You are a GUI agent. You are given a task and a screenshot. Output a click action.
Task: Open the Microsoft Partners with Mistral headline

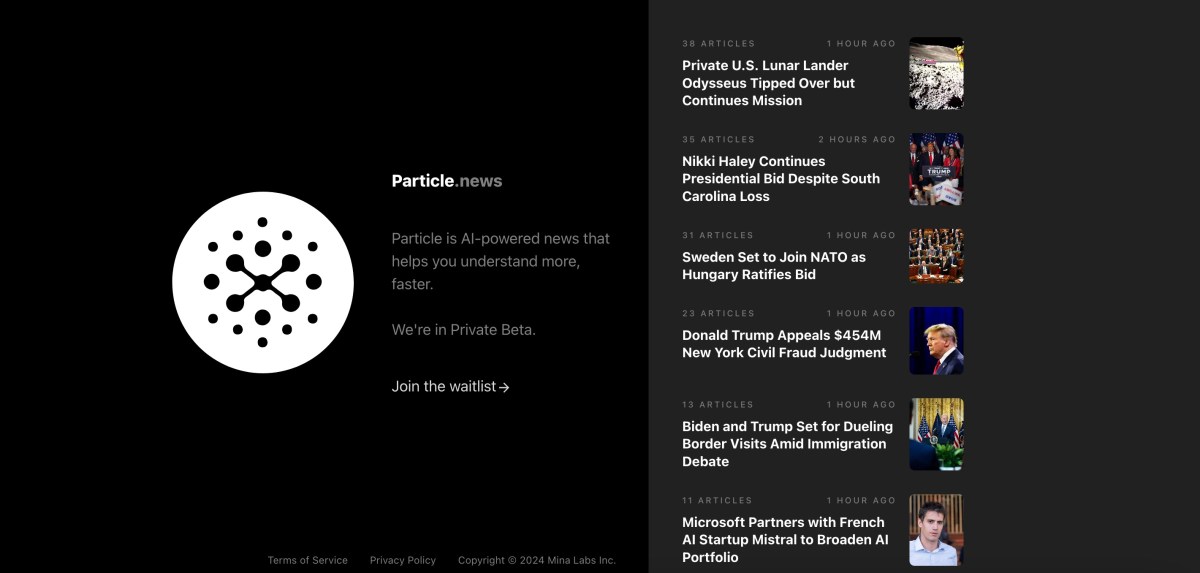click(785, 539)
